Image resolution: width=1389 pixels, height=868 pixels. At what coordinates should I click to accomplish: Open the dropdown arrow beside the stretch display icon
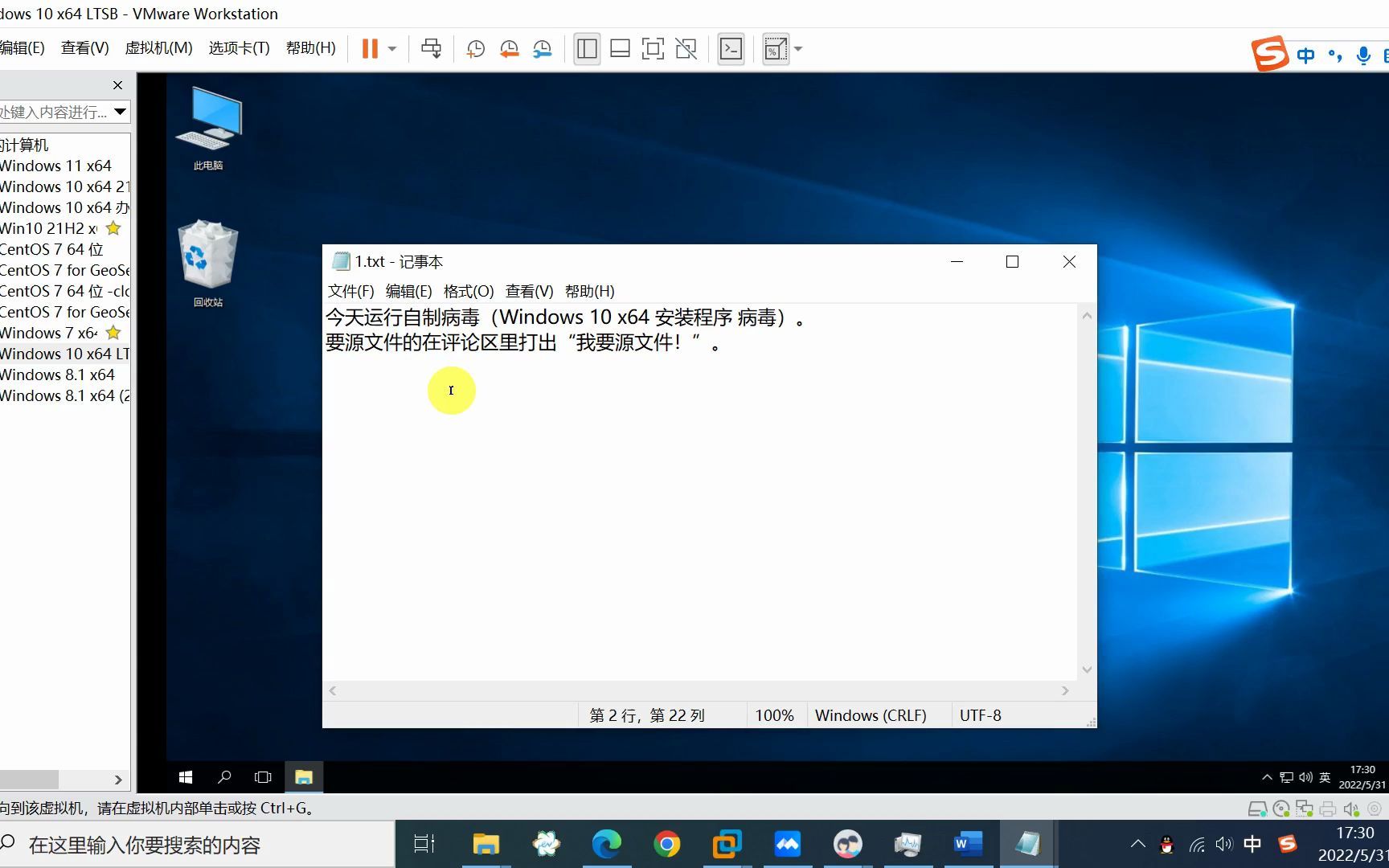pyautogui.click(x=798, y=49)
